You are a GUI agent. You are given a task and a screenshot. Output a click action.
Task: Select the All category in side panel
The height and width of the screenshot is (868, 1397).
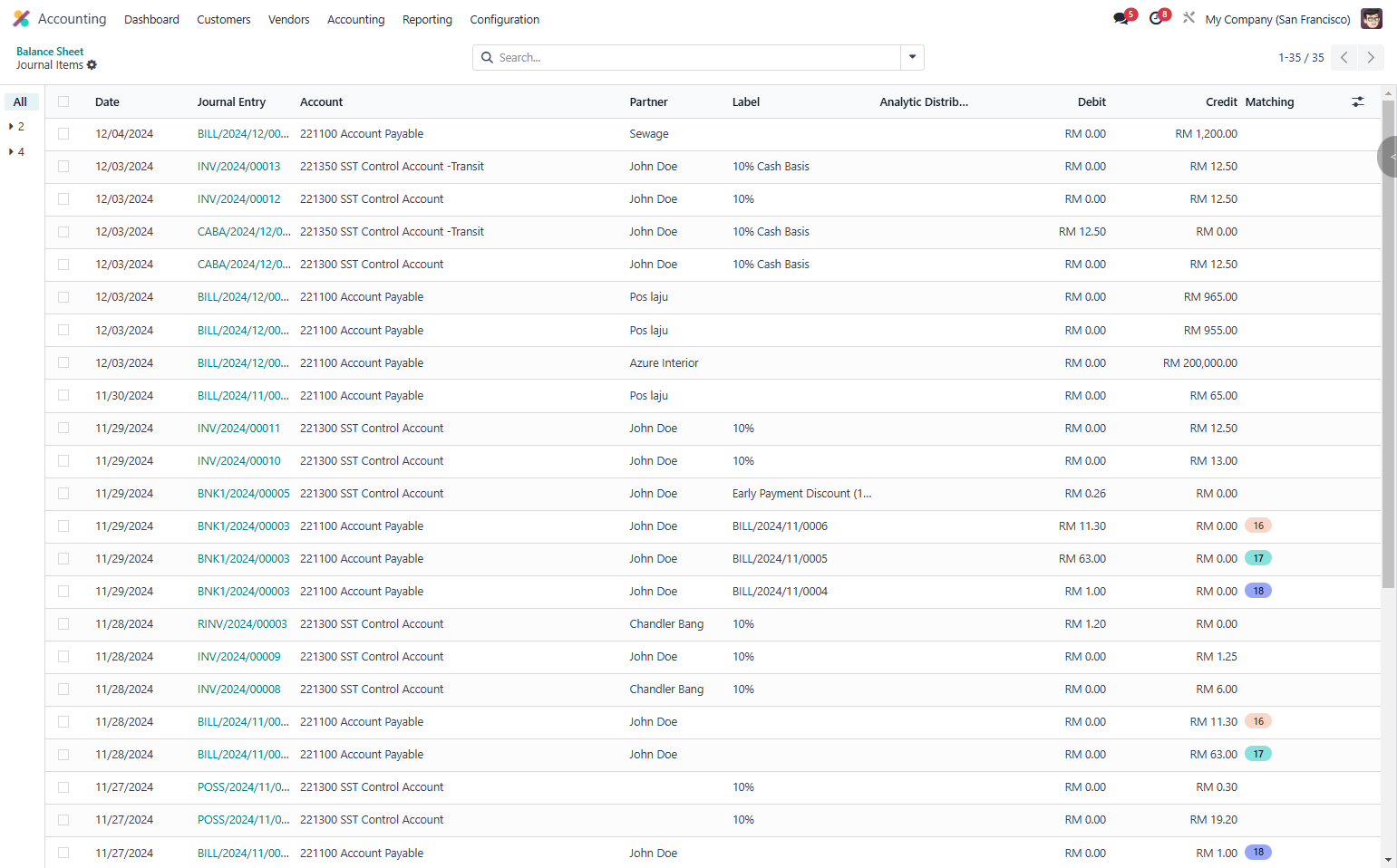pos(21,101)
